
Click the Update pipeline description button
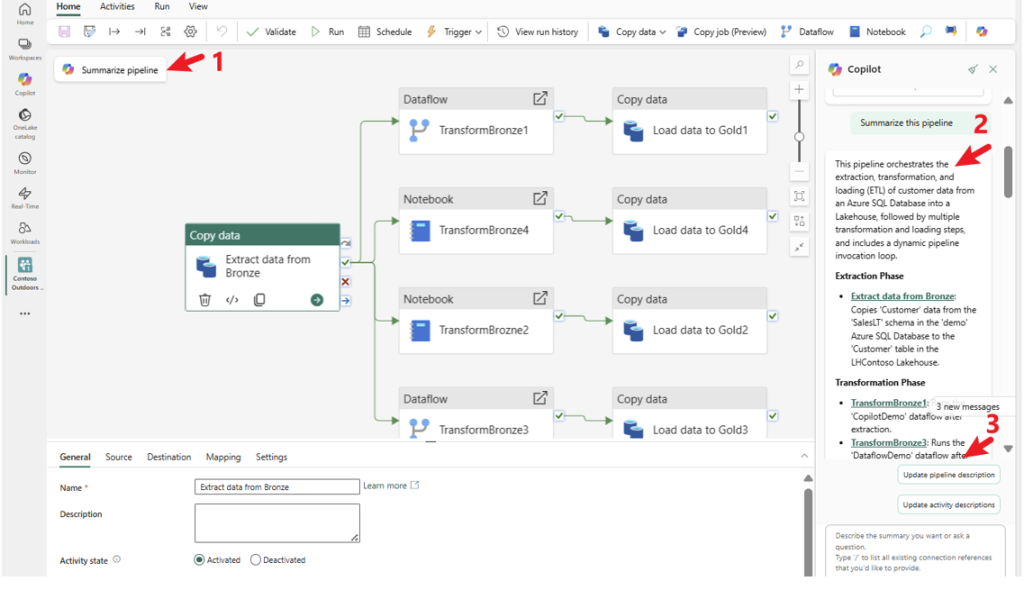[948, 474]
